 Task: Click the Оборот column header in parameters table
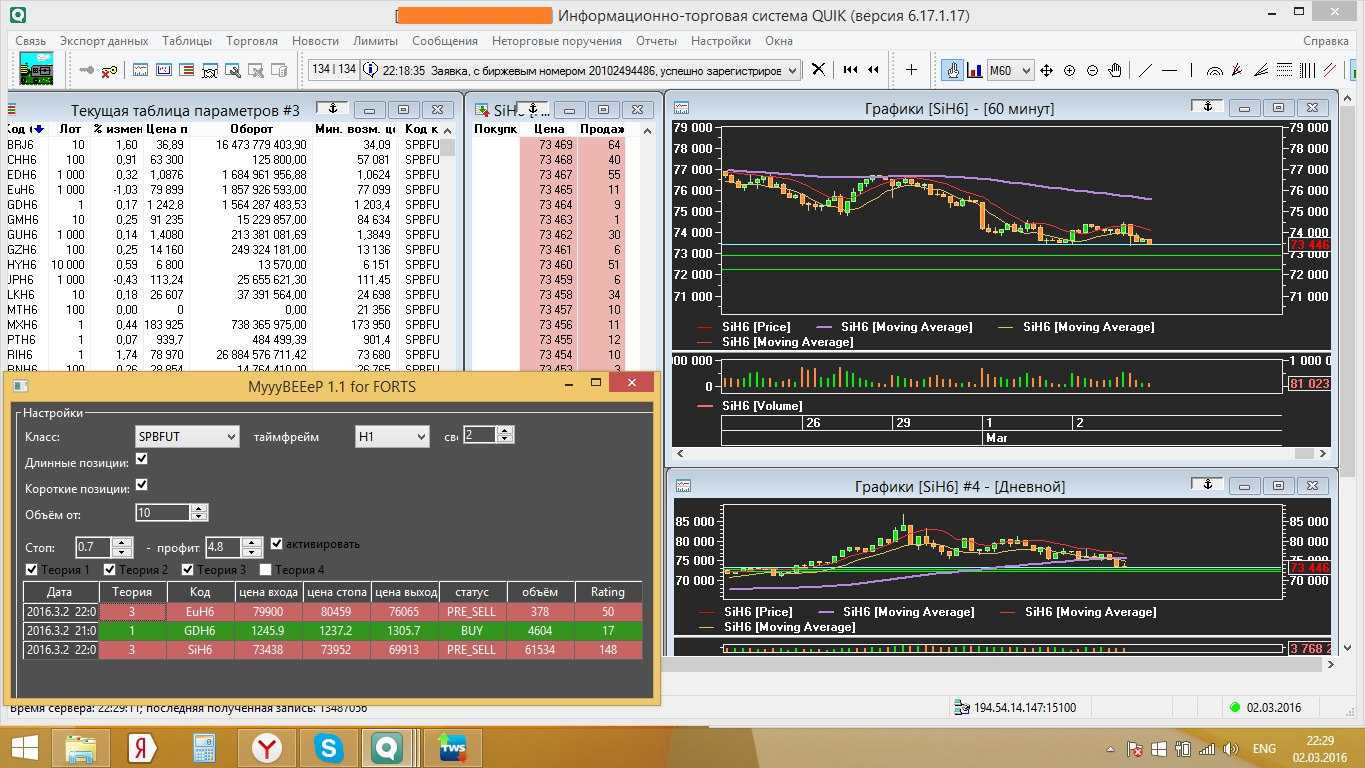(251, 129)
